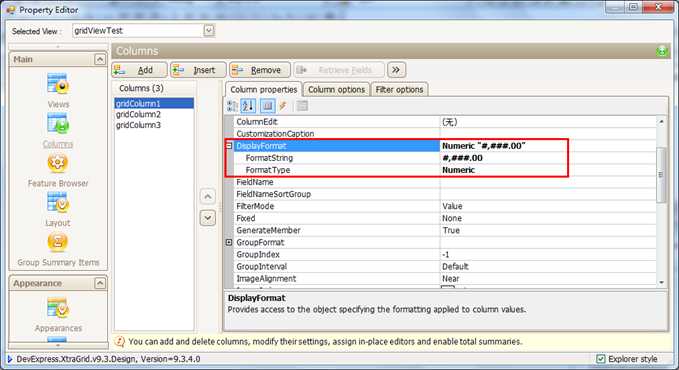Sort properties alphabetically
The width and height of the screenshot is (679, 370).
(x=249, y=106)
